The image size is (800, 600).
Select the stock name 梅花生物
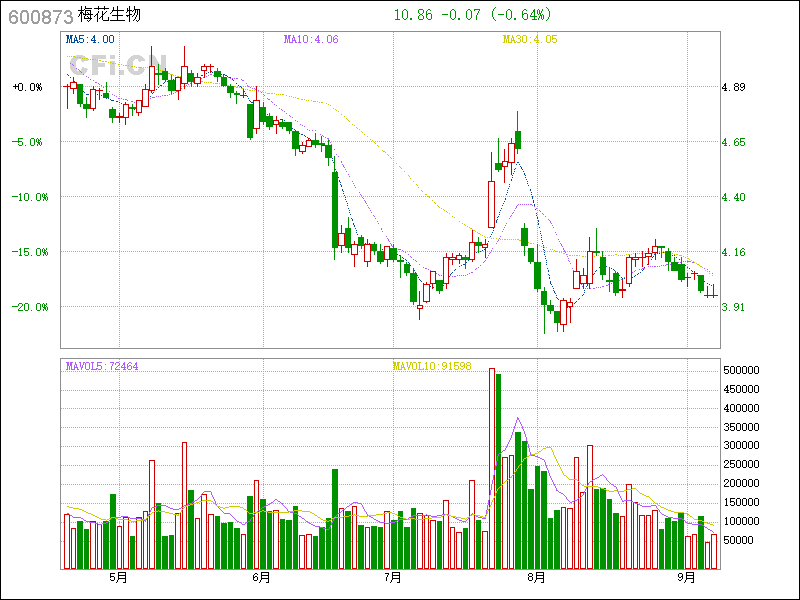tap(110, 16)
